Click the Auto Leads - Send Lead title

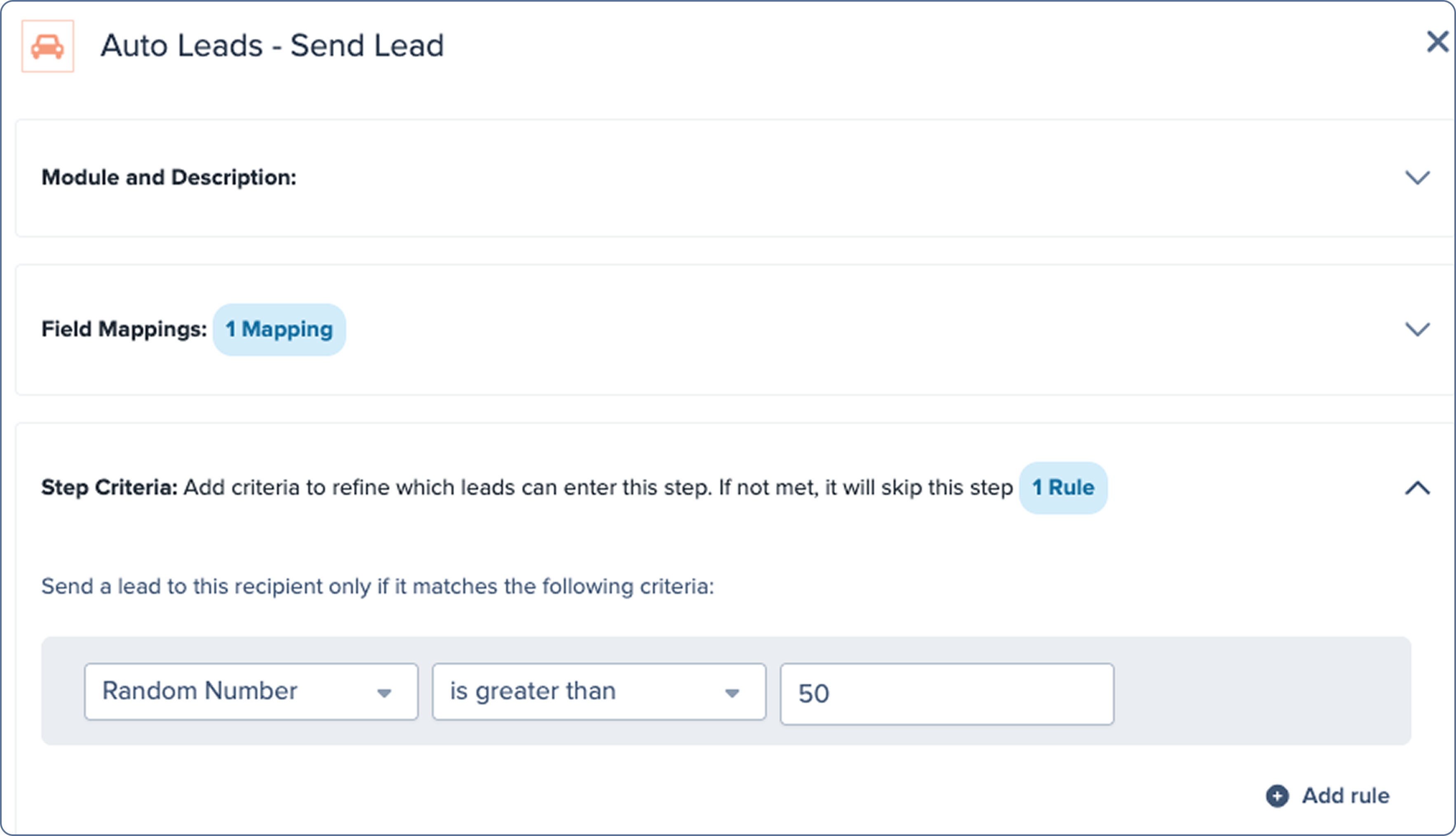[x=272, y=45]
